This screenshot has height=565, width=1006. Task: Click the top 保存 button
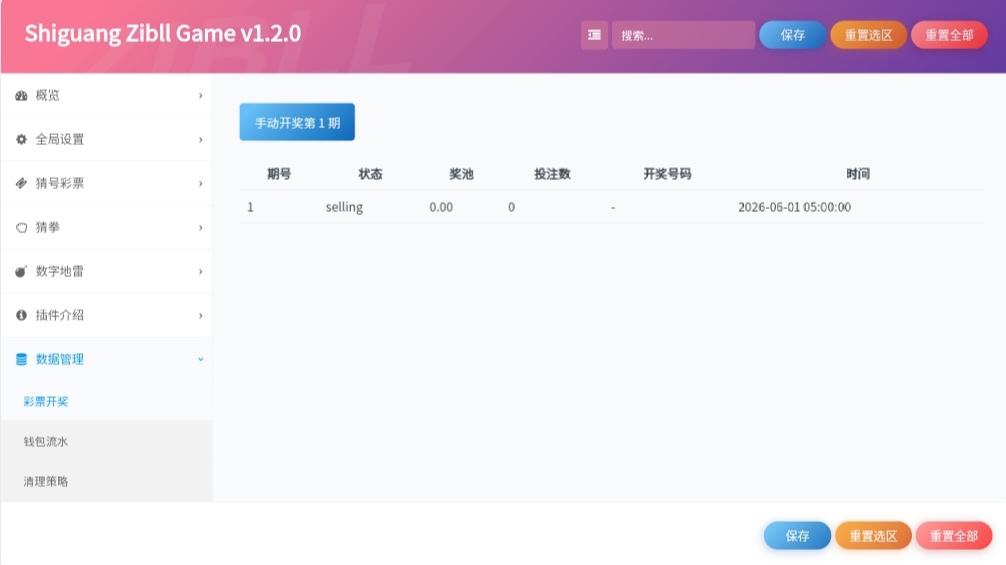point(792,35)
